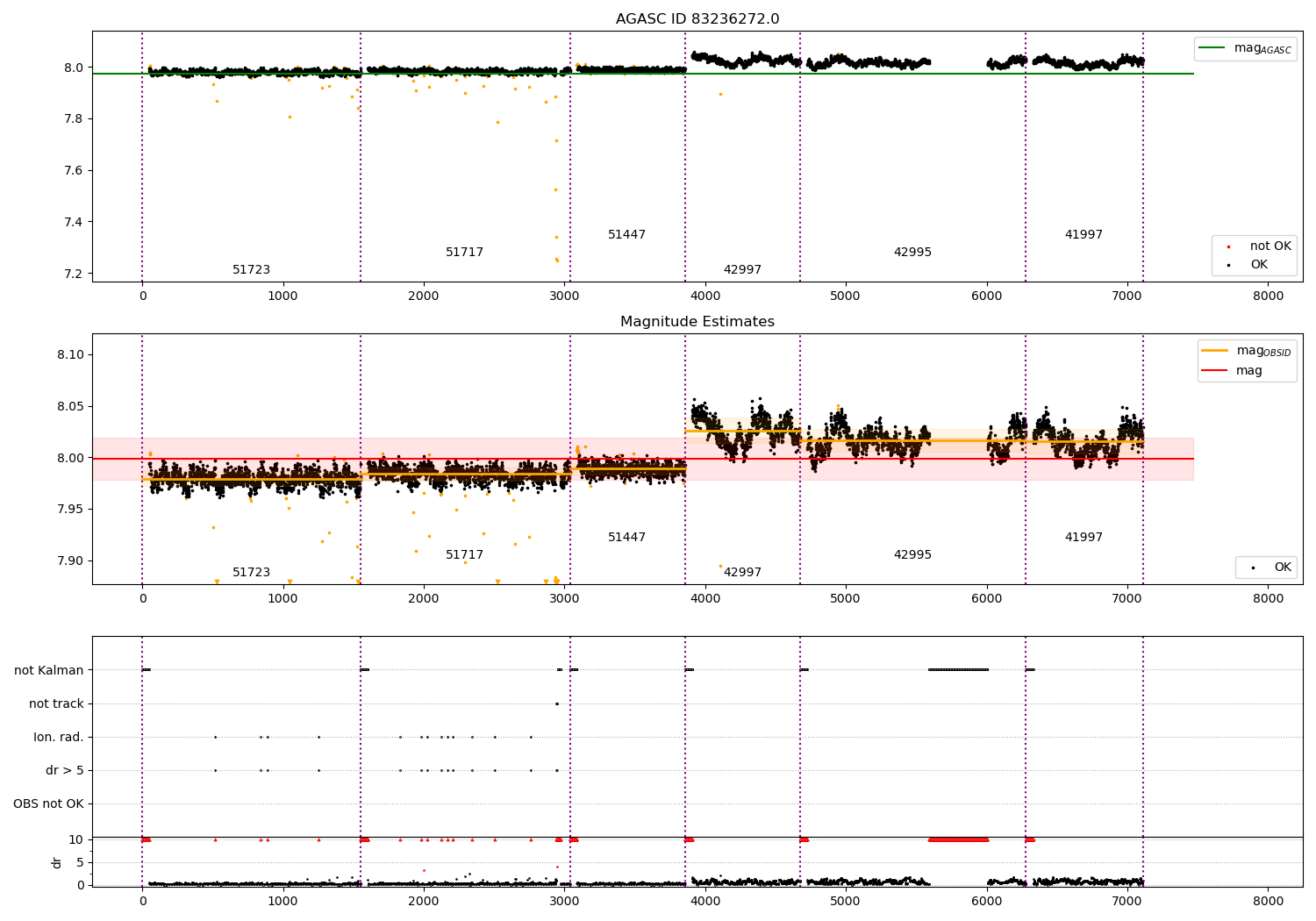
Task: Click the rotated 'dr' y-axis label
Action: (x=57, y=862)
